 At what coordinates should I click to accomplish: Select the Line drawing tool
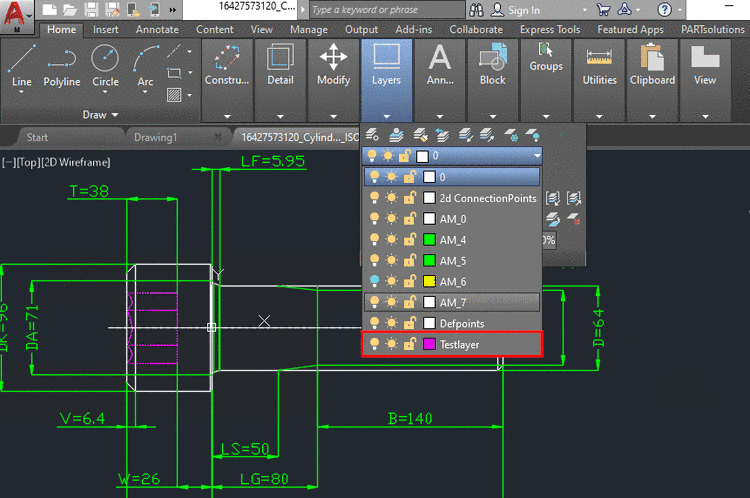click(x=22, y=66)
